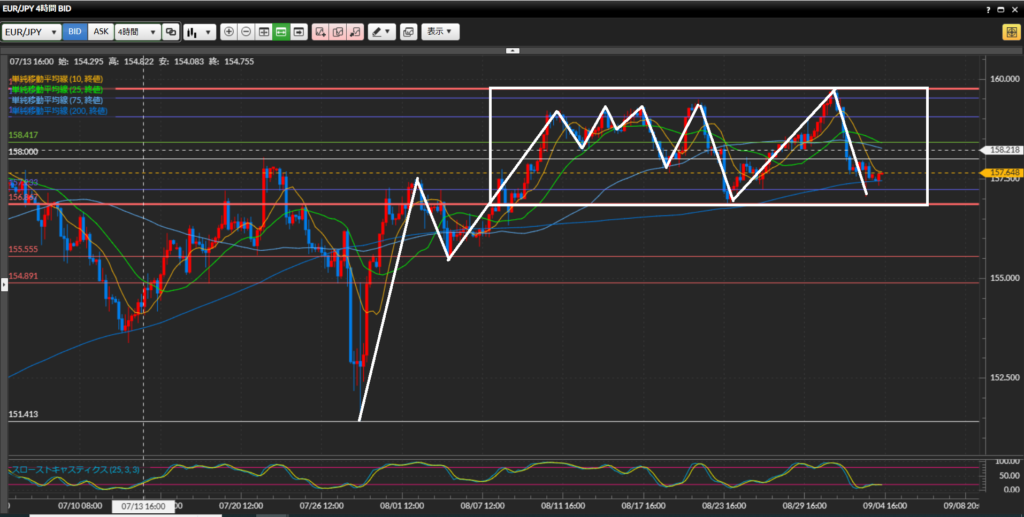
Task: Click the 158.218 price marker on axis
Action: pos(1001,150)
